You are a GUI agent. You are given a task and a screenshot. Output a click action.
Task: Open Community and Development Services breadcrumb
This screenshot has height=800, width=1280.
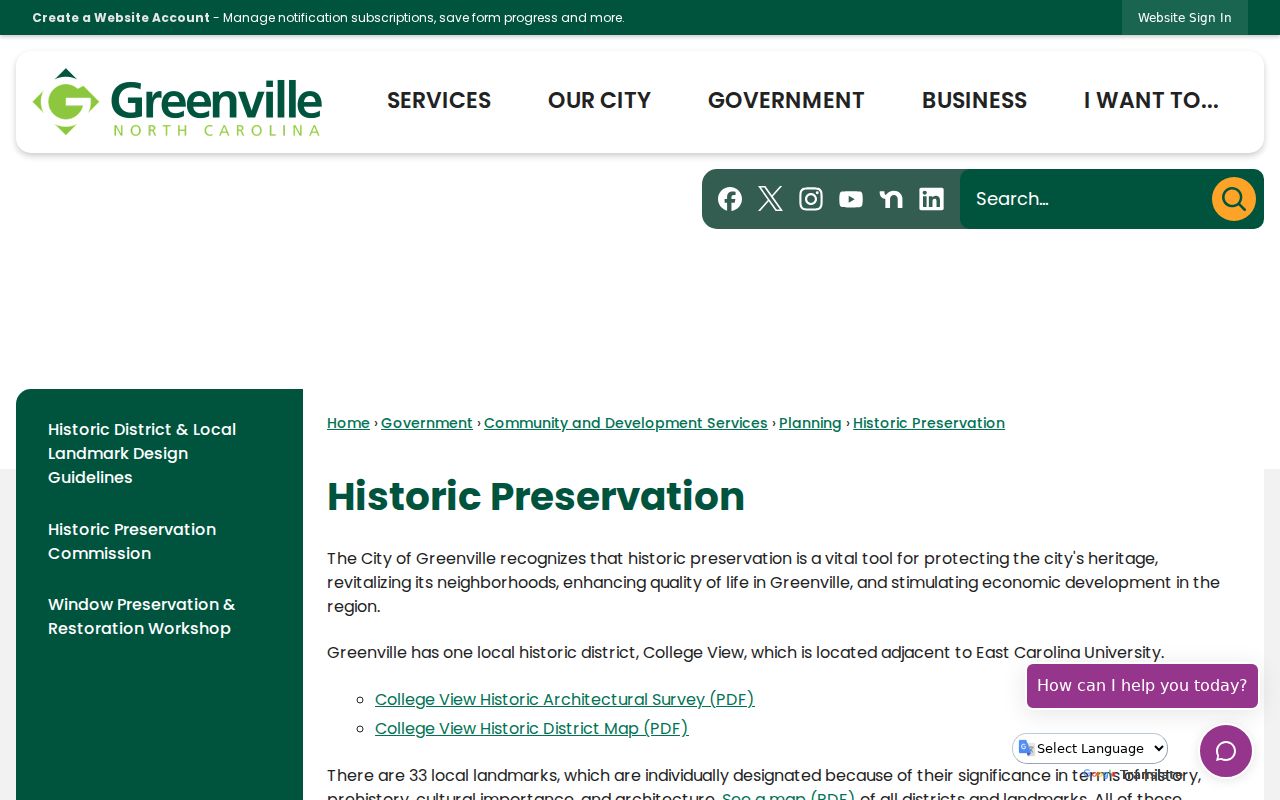[626, 423]
